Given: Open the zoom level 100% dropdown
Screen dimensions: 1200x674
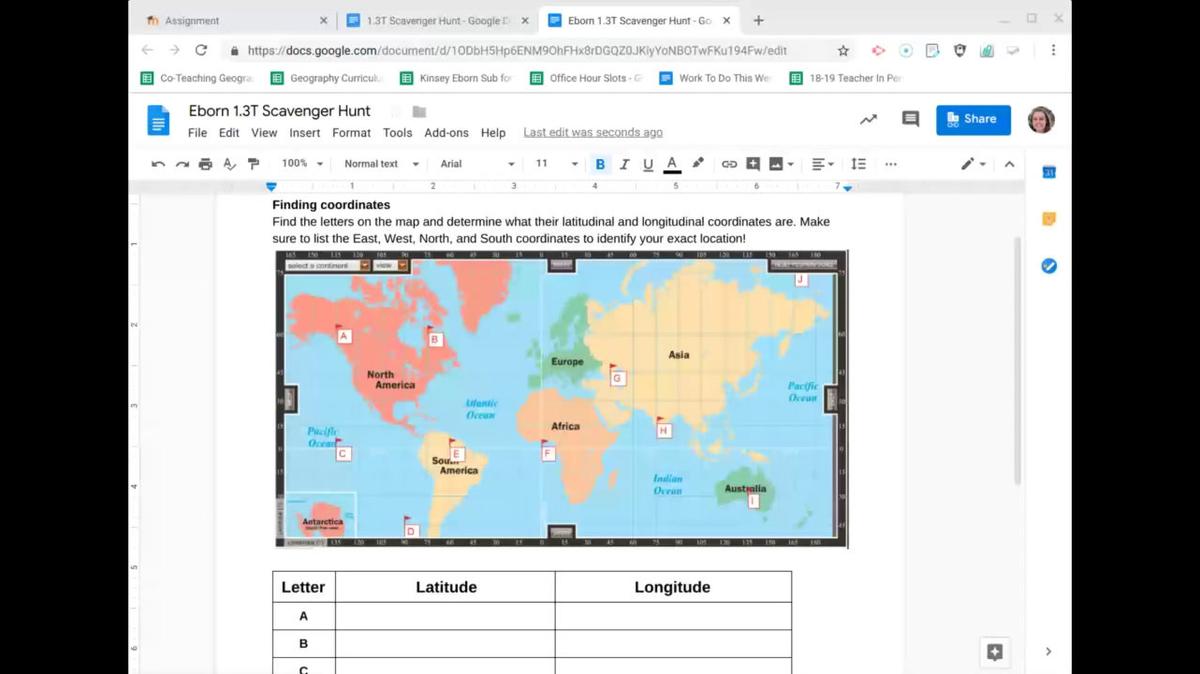Looking at the screenshot, I should point(302,164).
